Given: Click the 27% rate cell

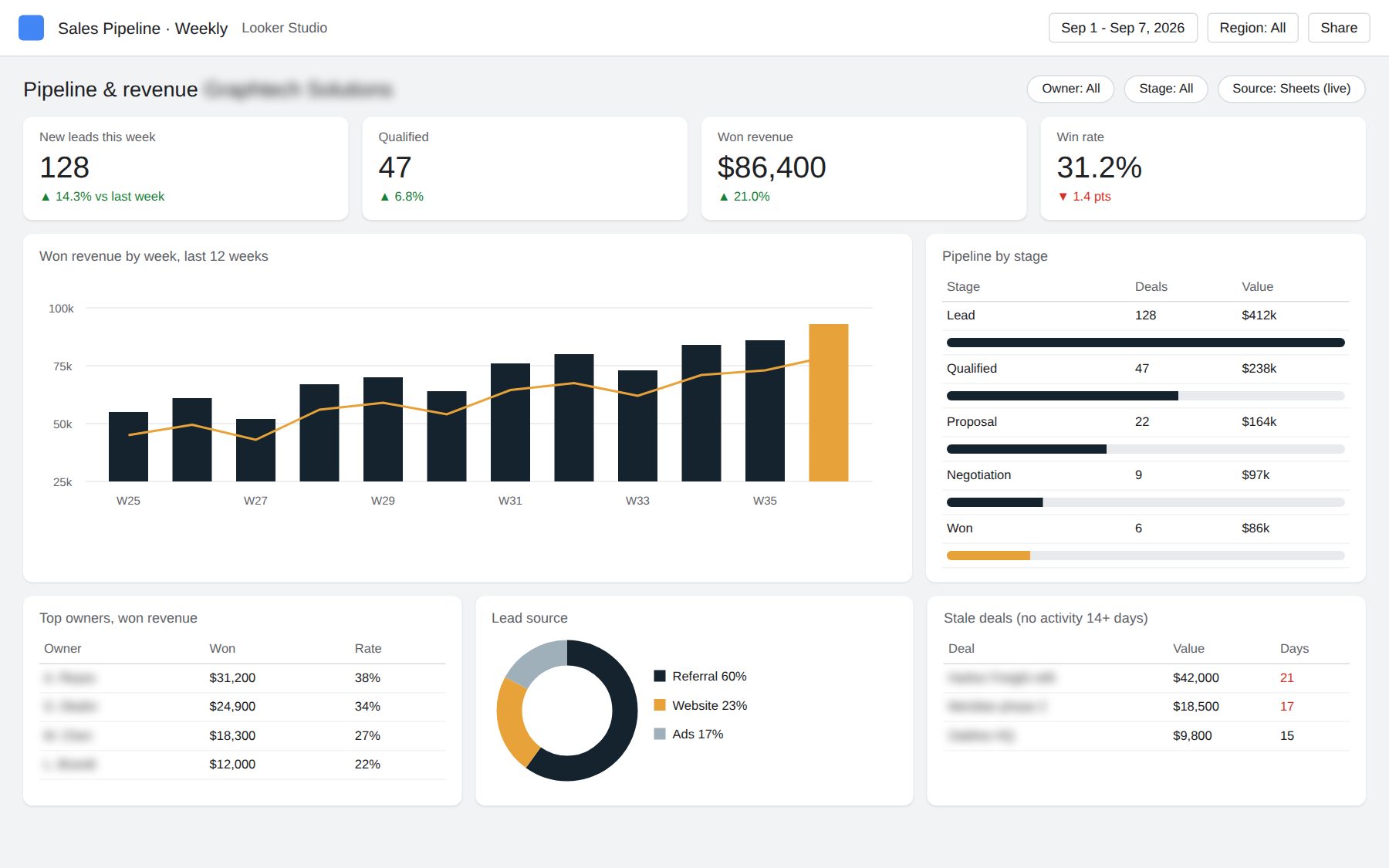Looking at the screenshot, I should (367, 736).
